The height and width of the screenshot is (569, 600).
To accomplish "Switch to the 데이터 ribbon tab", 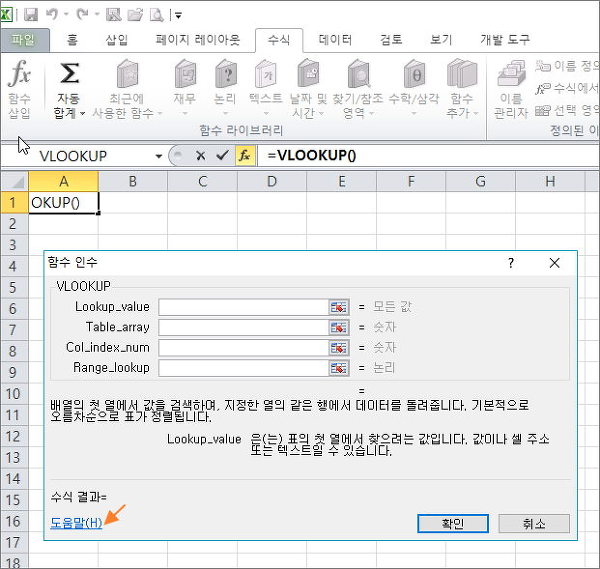I will [x=335, y=40].
